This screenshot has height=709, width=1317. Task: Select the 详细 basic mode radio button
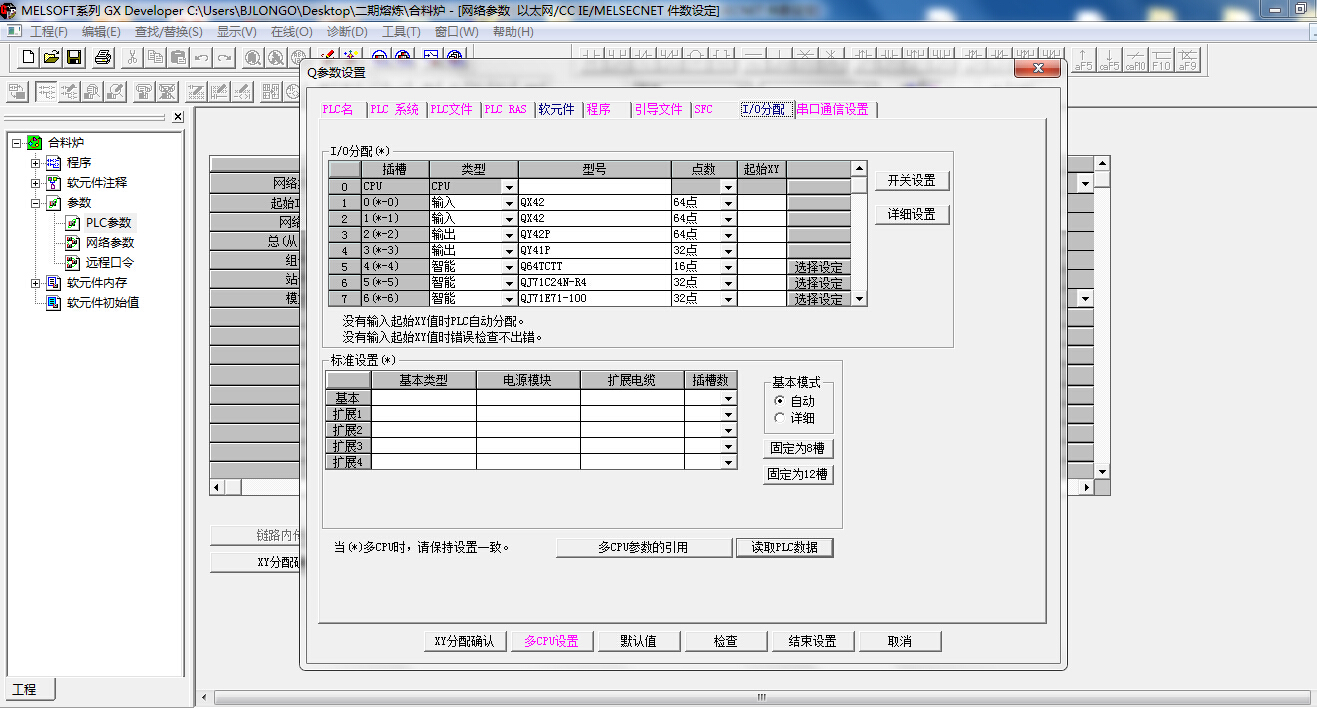[780, 418]
